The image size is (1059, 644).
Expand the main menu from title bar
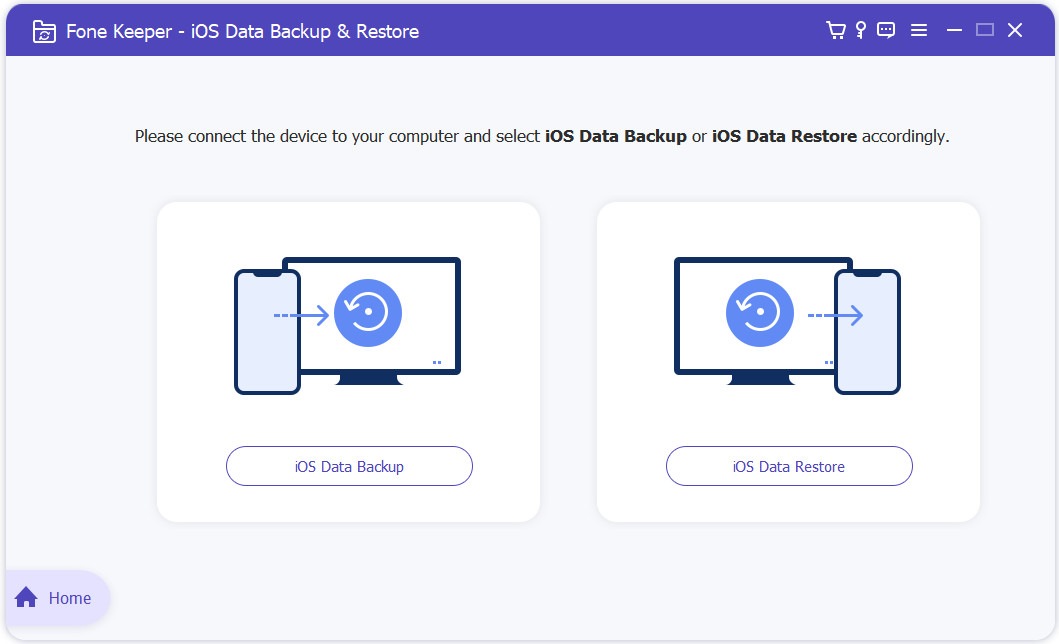point(919,30)
